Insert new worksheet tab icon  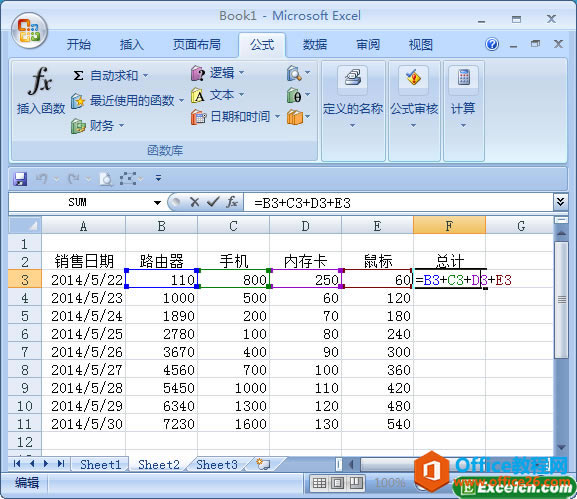(263, 464)
